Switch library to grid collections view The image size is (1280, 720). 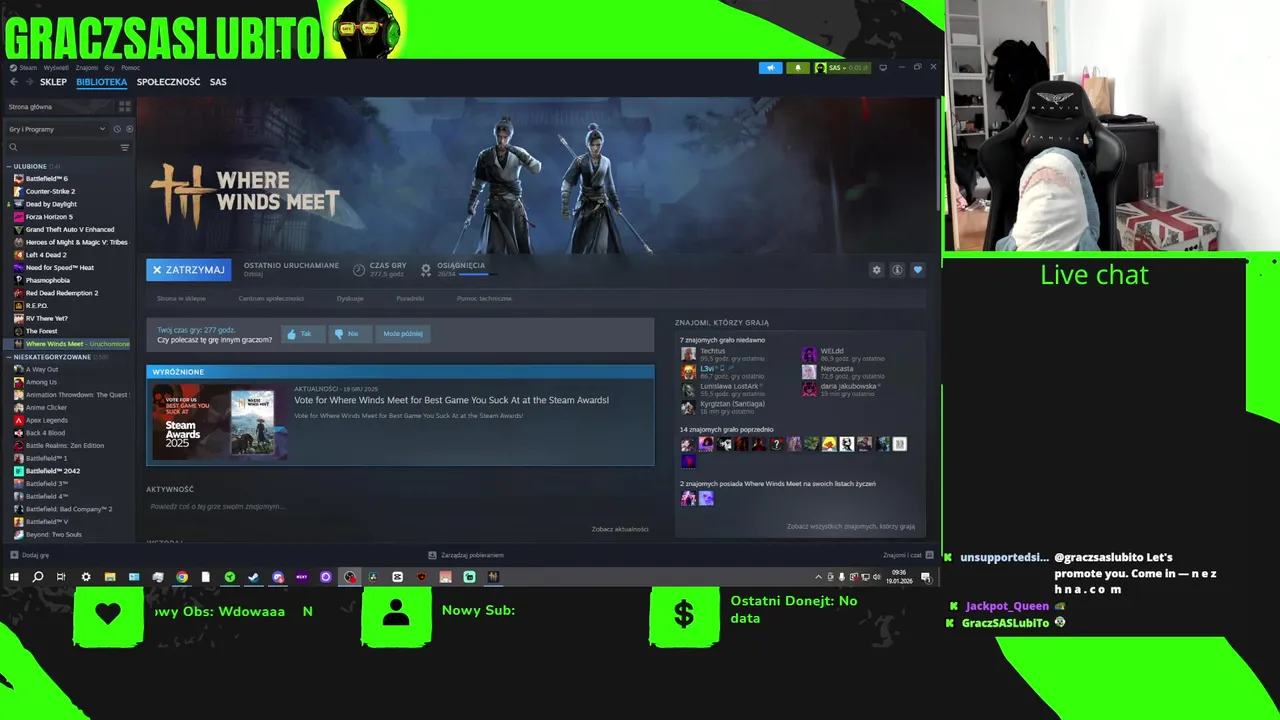(125, 106)
